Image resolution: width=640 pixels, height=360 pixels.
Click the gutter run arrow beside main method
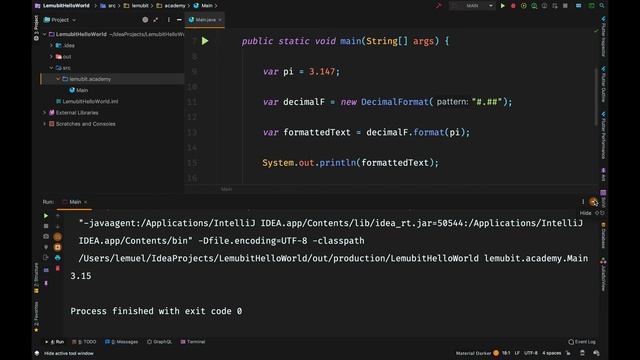(x=205, y=41)
